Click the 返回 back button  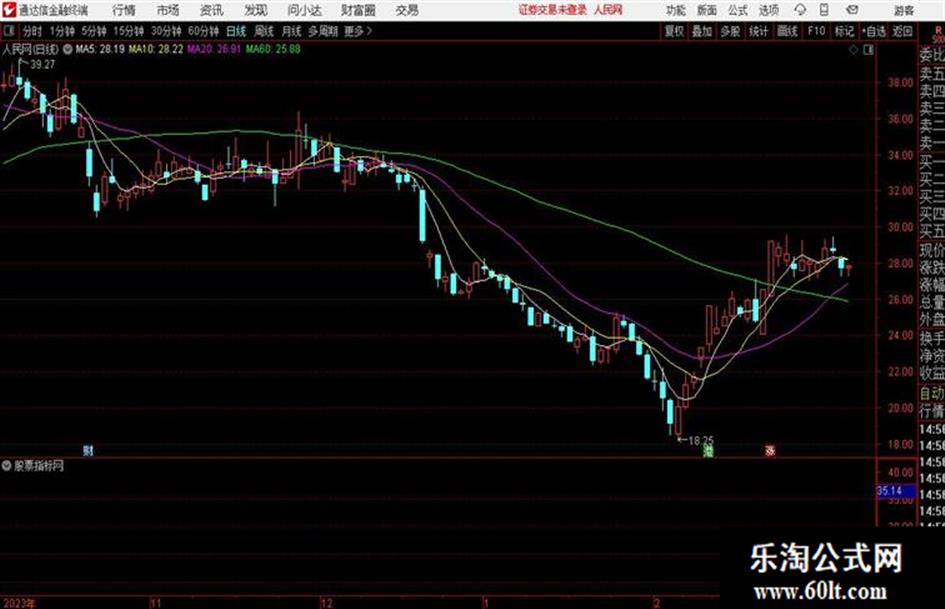[x=902, y=31]
